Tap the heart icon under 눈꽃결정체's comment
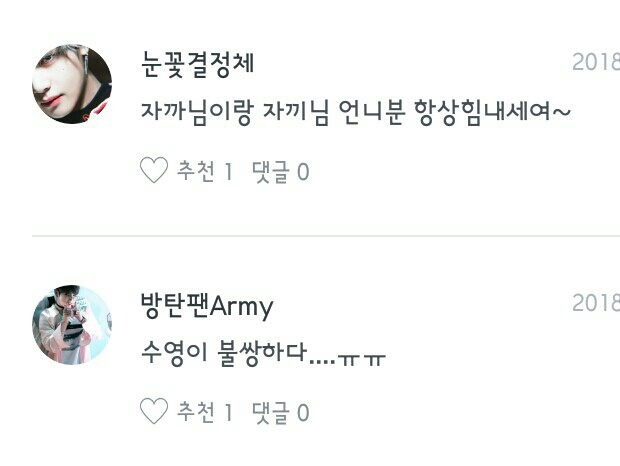This screenshot has width=620, height=466. point(154,170)
